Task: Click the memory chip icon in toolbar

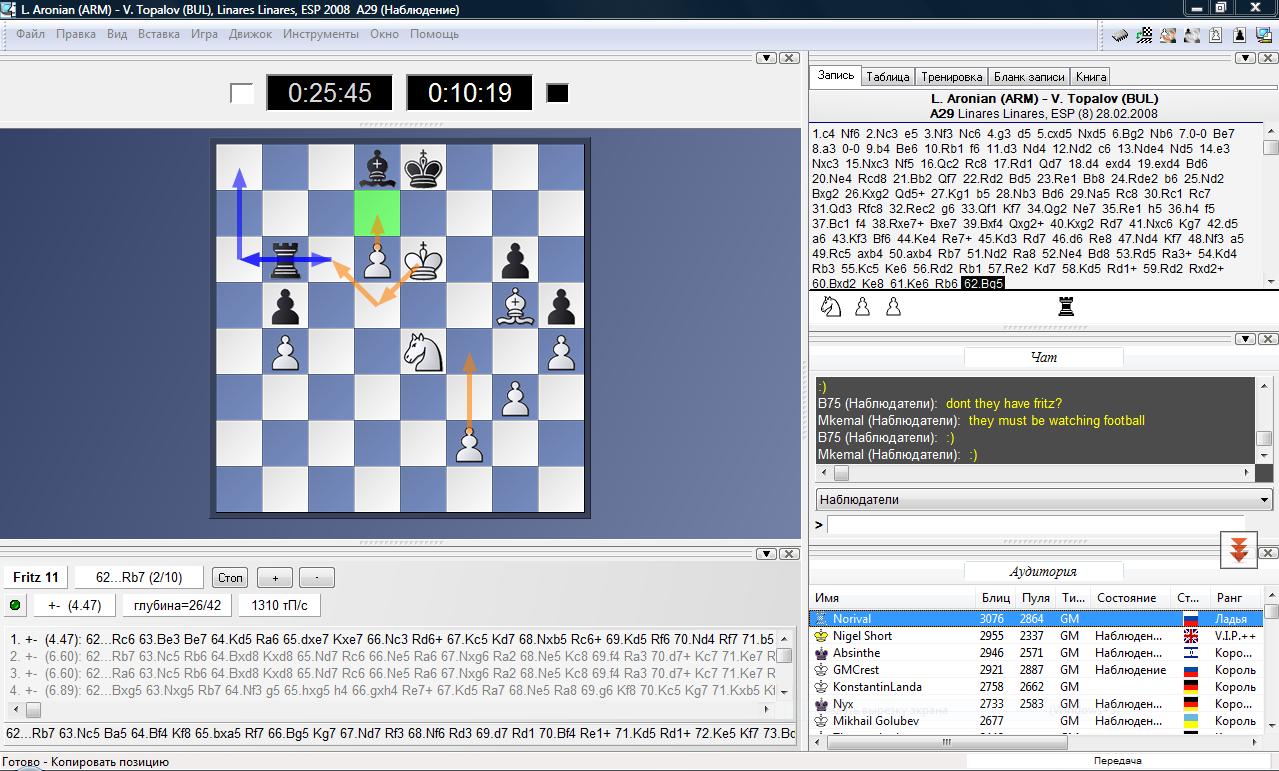Action: [1120, 35]
